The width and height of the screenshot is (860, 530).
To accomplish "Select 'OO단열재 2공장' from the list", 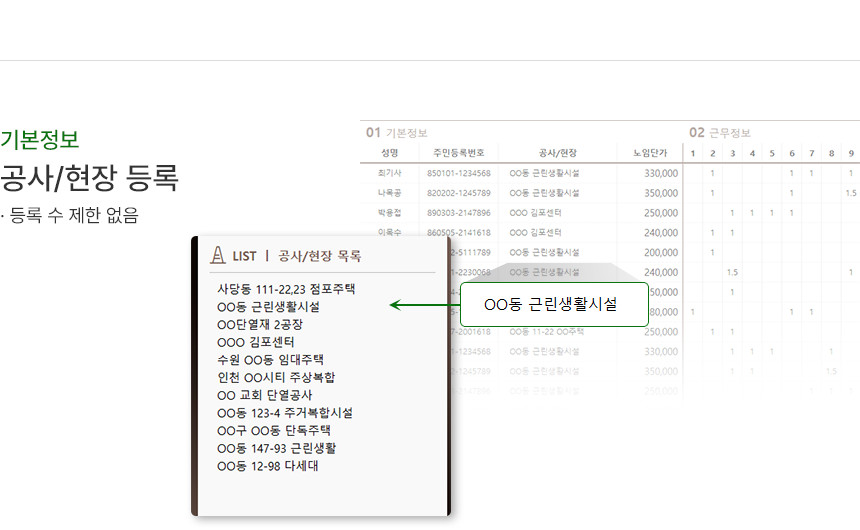I will click(x=259, y=324).
